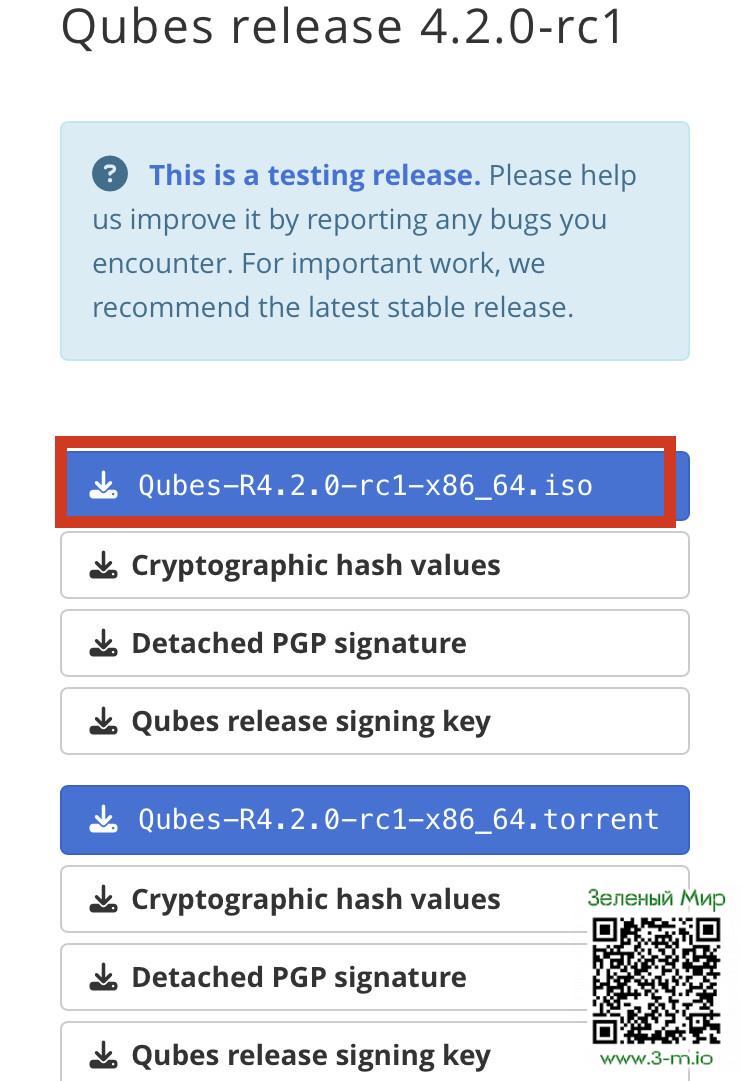
Task: Click the bold 'This is a testing release.' text
Action: click(x=314, y=175)
